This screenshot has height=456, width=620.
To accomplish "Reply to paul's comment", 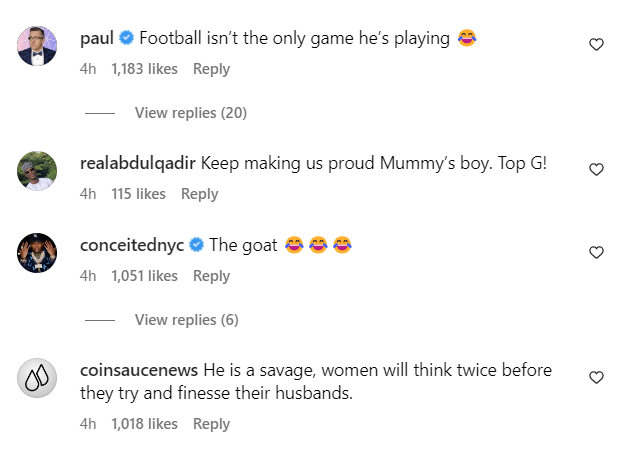I will pyautogui.click(x=211, y=69).
